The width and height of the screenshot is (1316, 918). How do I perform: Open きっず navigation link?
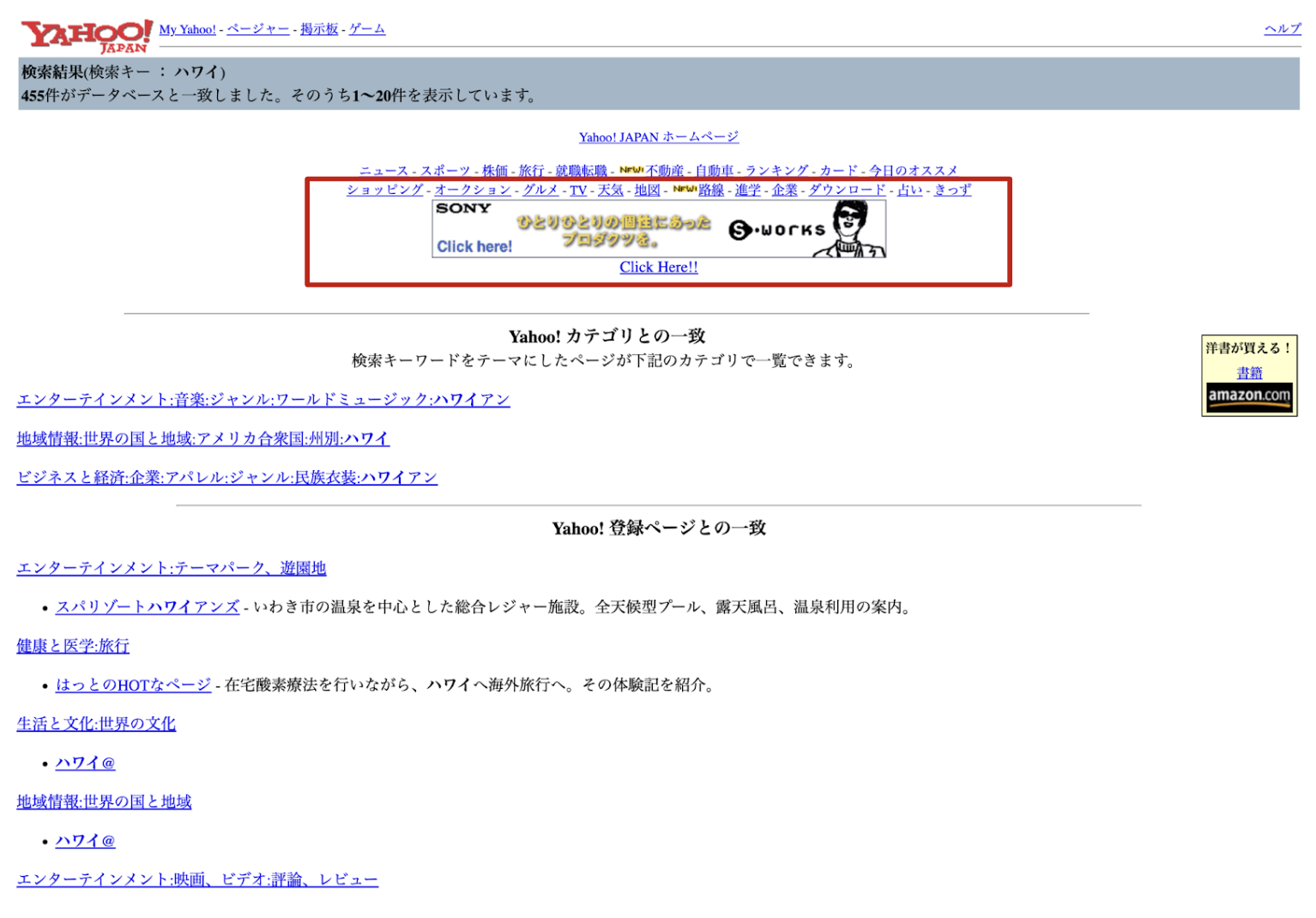(x=953, y=190)
